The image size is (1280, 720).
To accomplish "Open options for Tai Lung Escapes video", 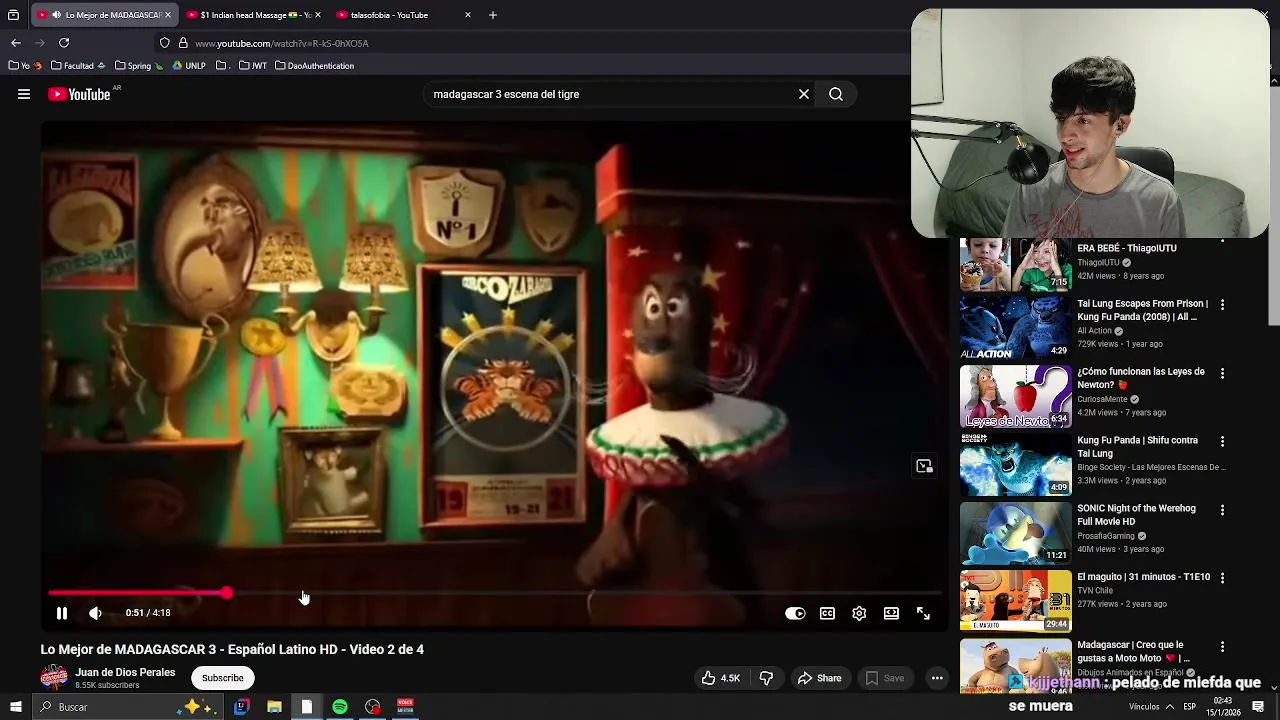I will [x=1222, y=304].
